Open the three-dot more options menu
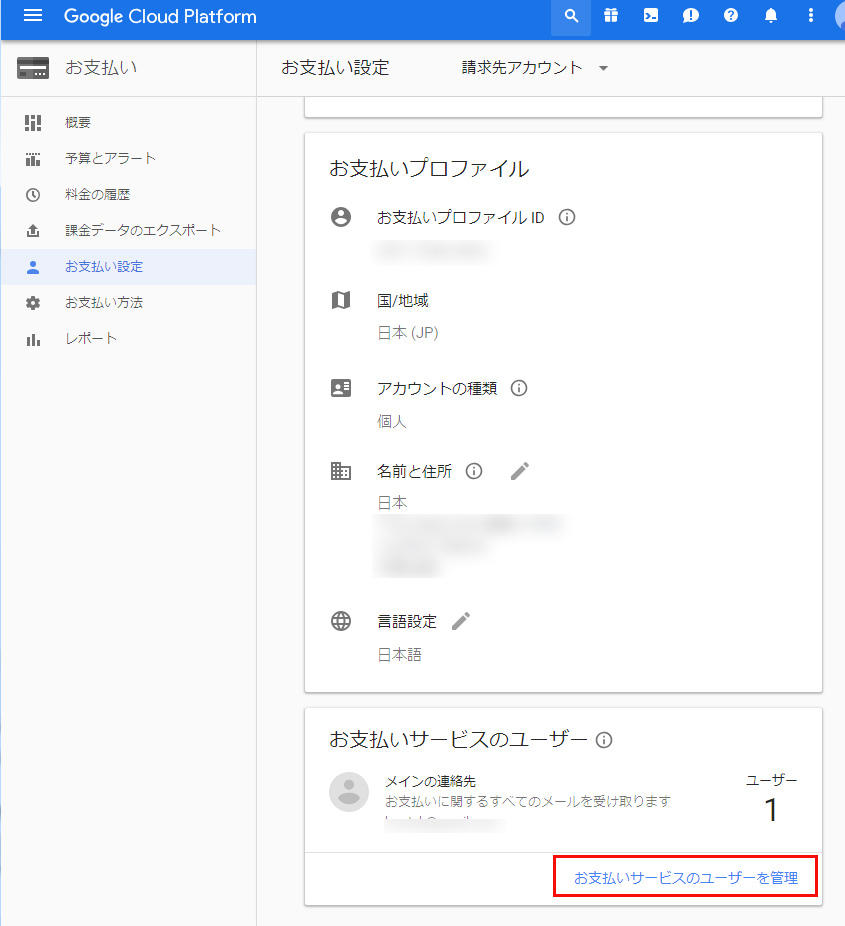Screen dimensions: 845x926 (811, 15)
